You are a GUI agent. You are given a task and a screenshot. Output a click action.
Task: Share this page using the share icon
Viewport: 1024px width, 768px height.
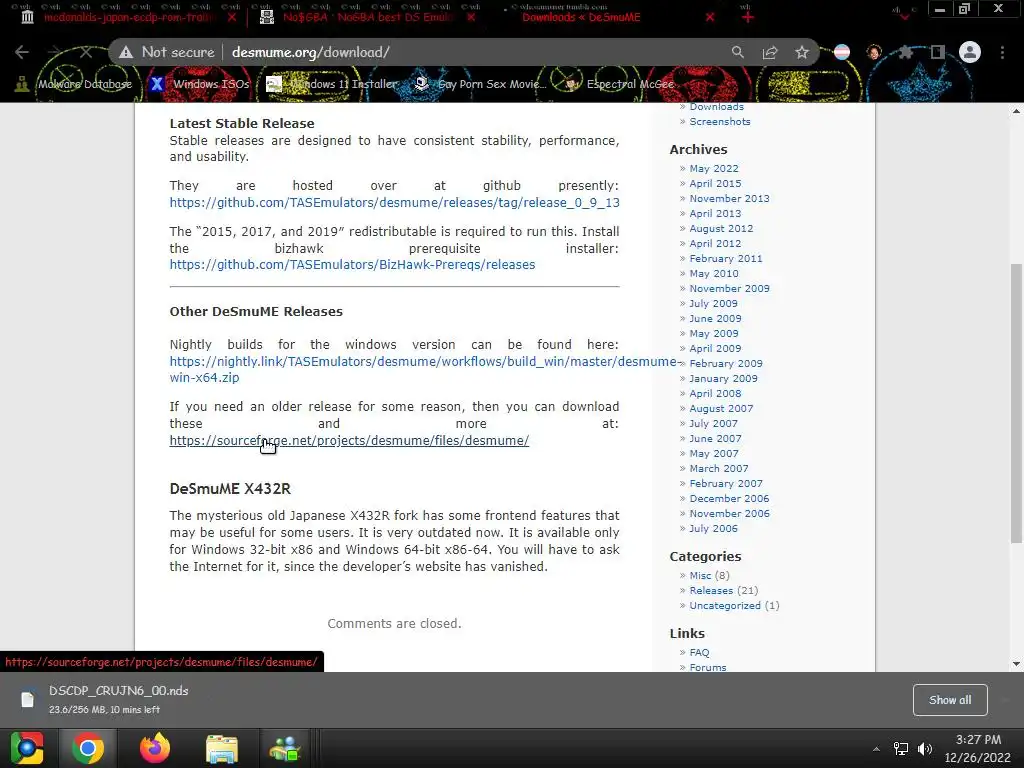tap(770, 52)
